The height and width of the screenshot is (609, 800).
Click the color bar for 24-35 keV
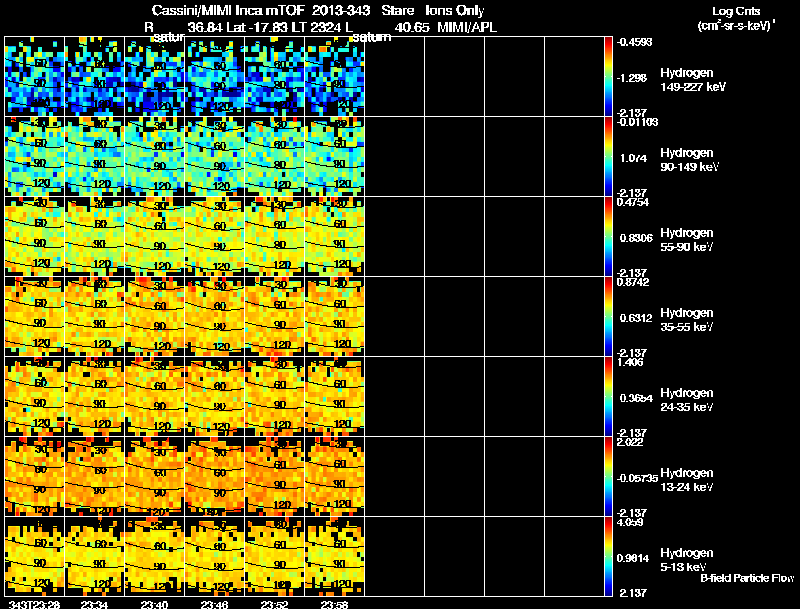pyautogui.click(x=608, y=397)
